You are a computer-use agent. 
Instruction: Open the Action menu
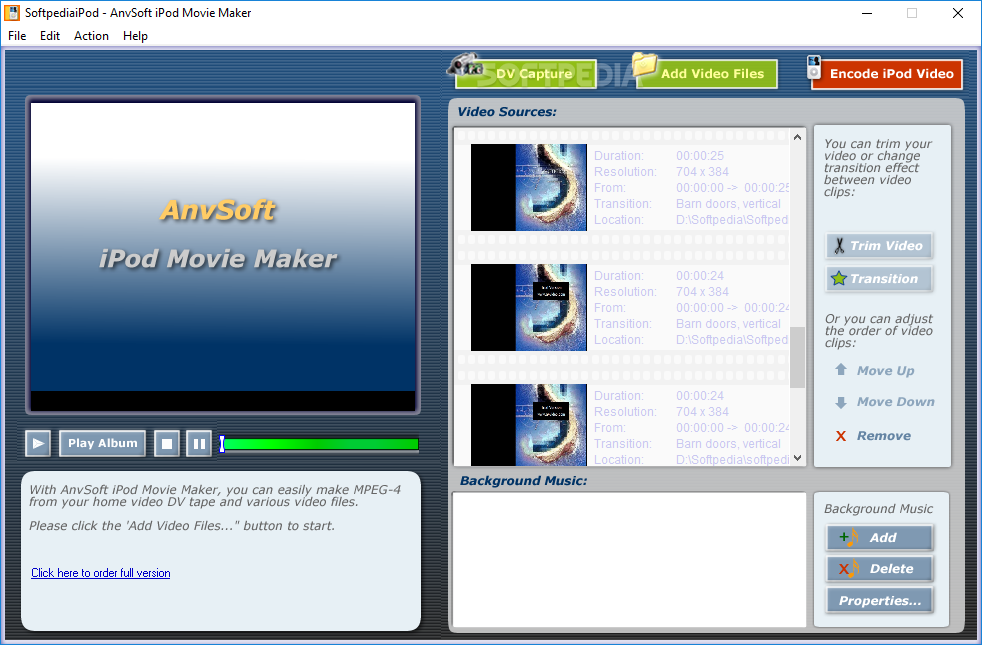91,36
